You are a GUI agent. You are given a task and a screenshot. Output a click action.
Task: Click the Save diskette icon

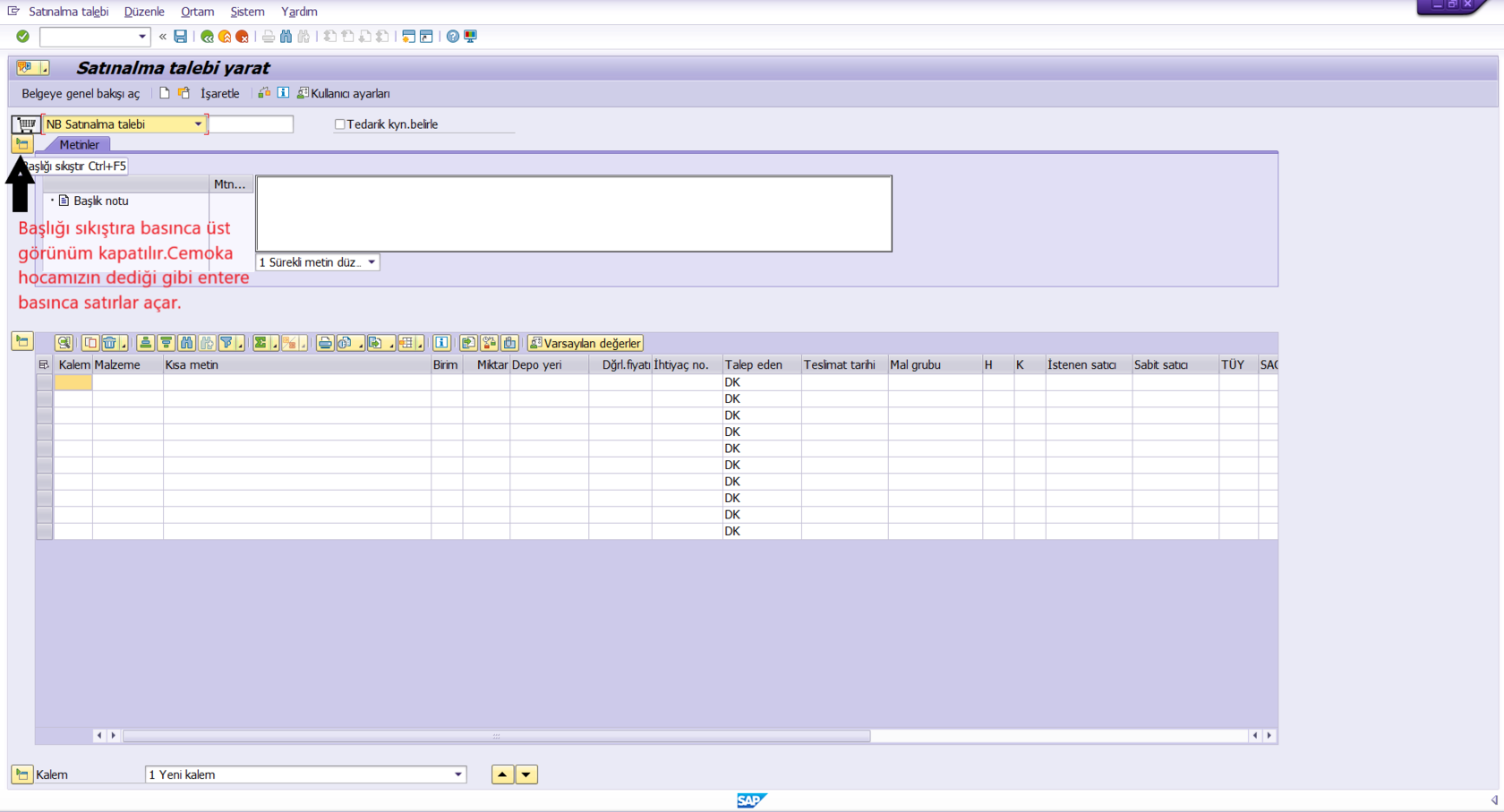181,37
